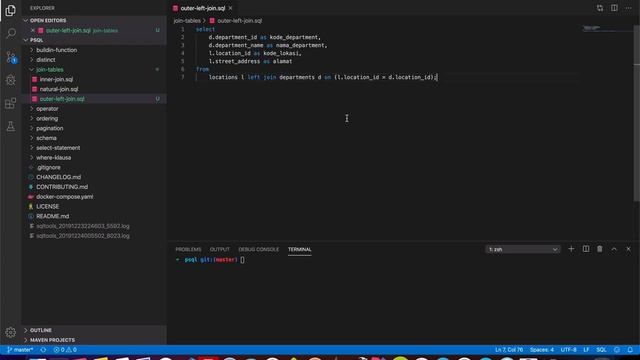
Task: Switch to the Debug Console tab
Action: [x=259, y=249]
